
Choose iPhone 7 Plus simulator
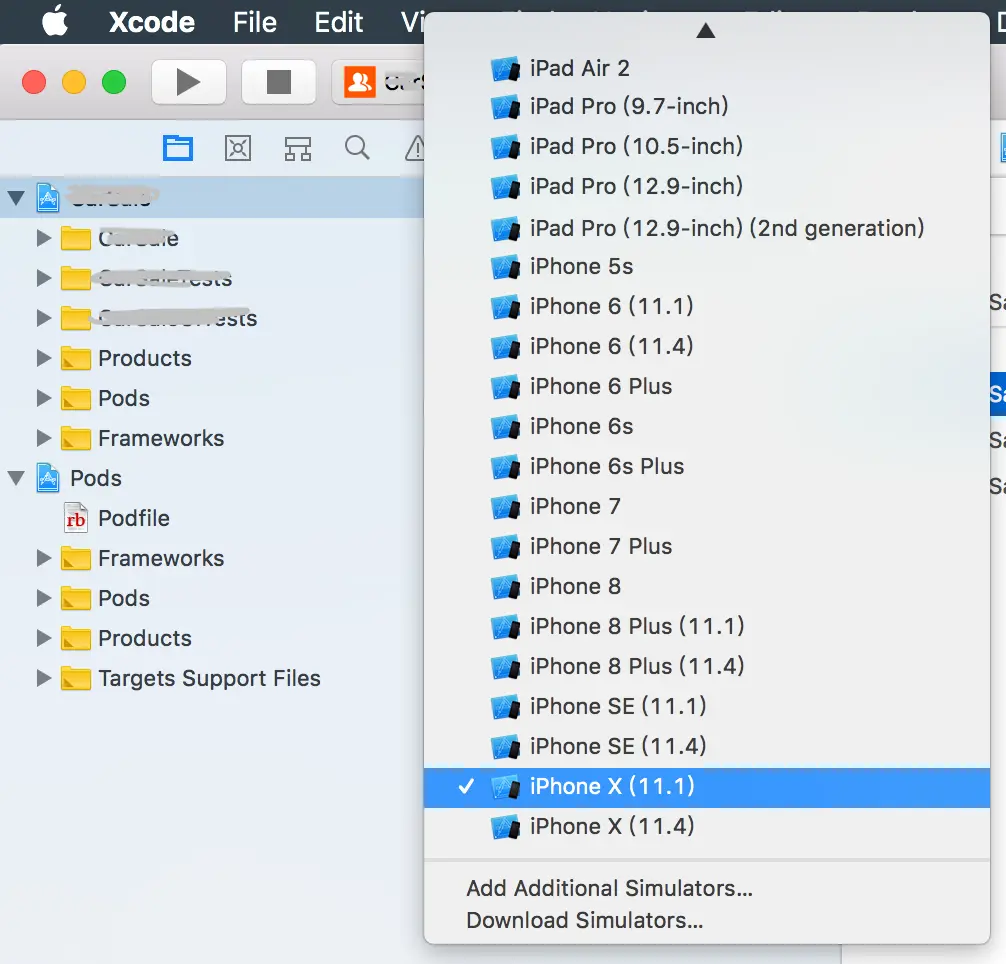point(706,546)
